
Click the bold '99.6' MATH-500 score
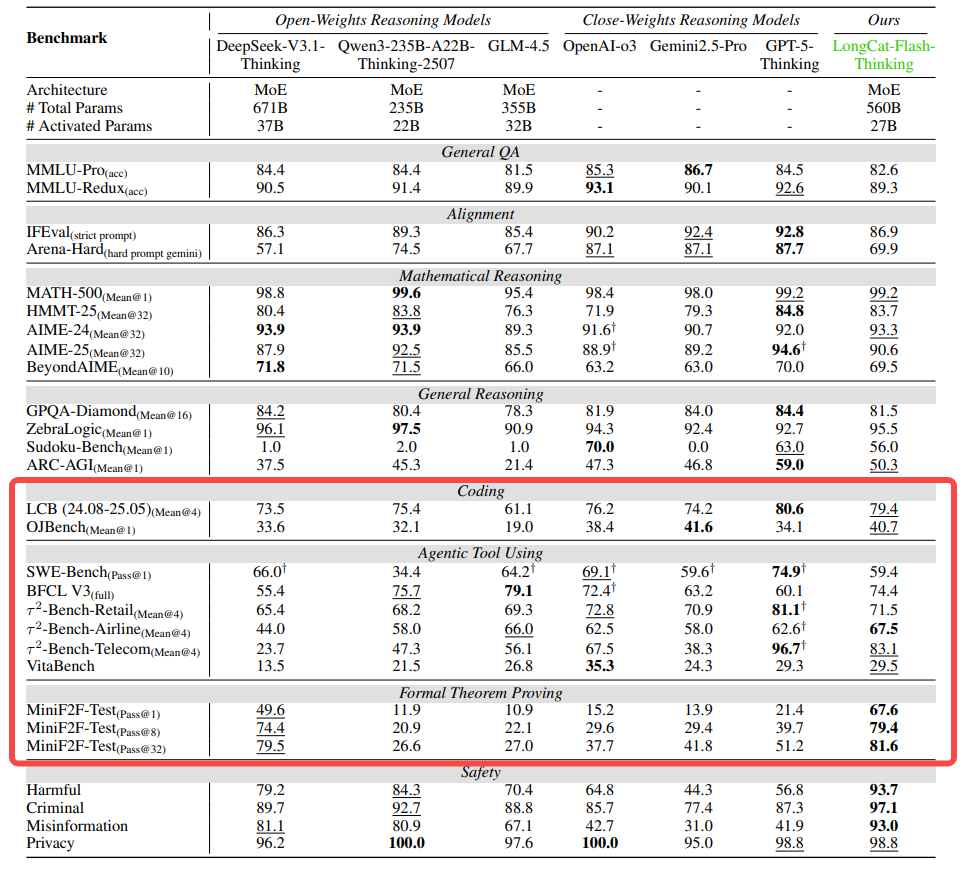(x=406, y=293)
